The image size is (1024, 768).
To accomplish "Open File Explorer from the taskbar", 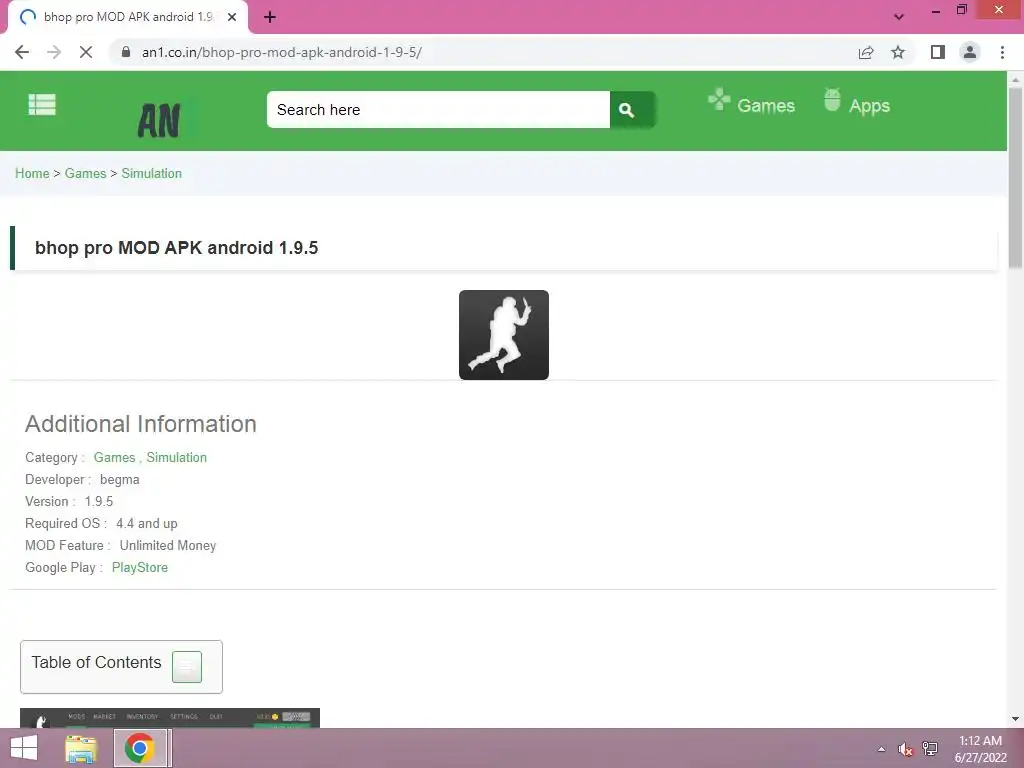I will pos(81,748).
